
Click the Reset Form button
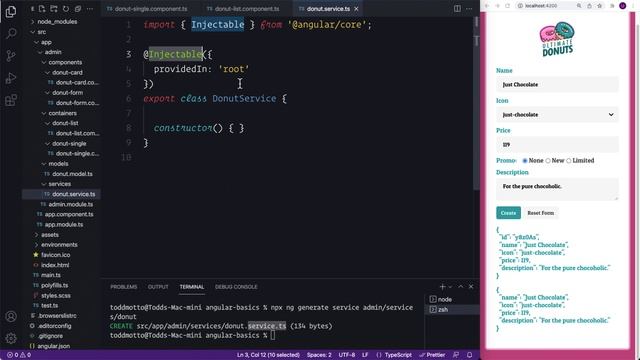point(541,213)
